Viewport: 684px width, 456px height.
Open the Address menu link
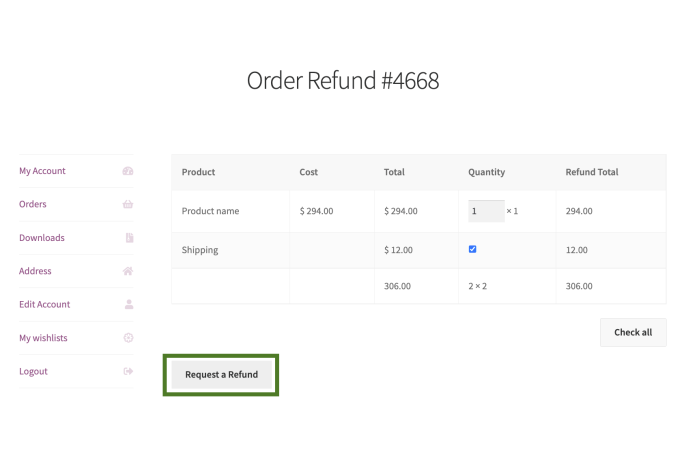[35, 271]
